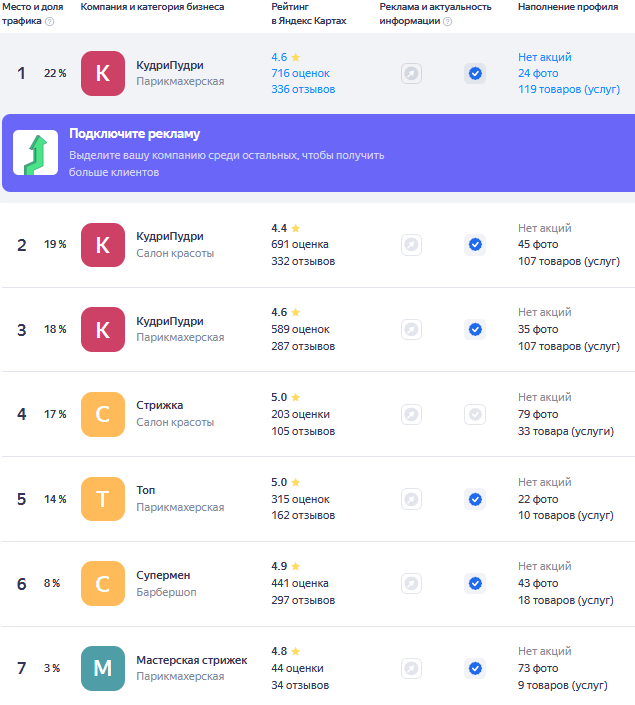The width and height of the screenshot is (635, 705).
Task: Click the 'Рейтинг в Яндекс Картах' column header
Action: 309,14
